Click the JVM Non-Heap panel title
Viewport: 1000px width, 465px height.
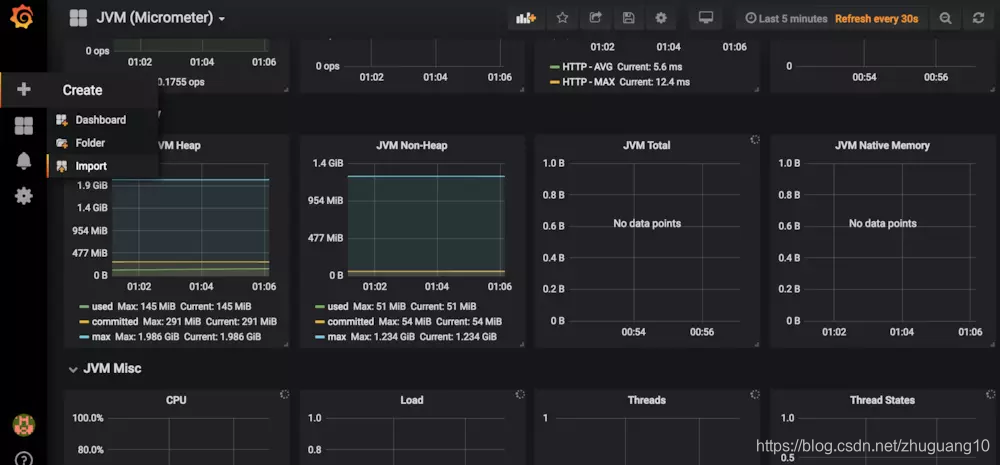[x=411, y=145]
